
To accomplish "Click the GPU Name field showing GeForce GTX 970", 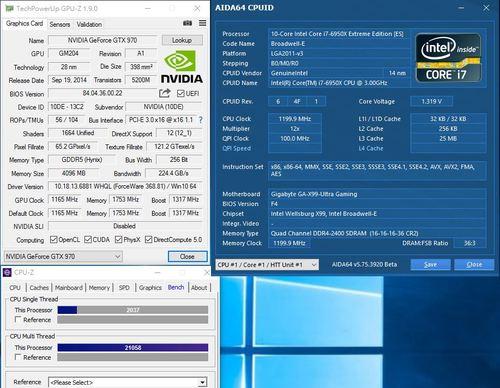I will [x=102, y=40].
